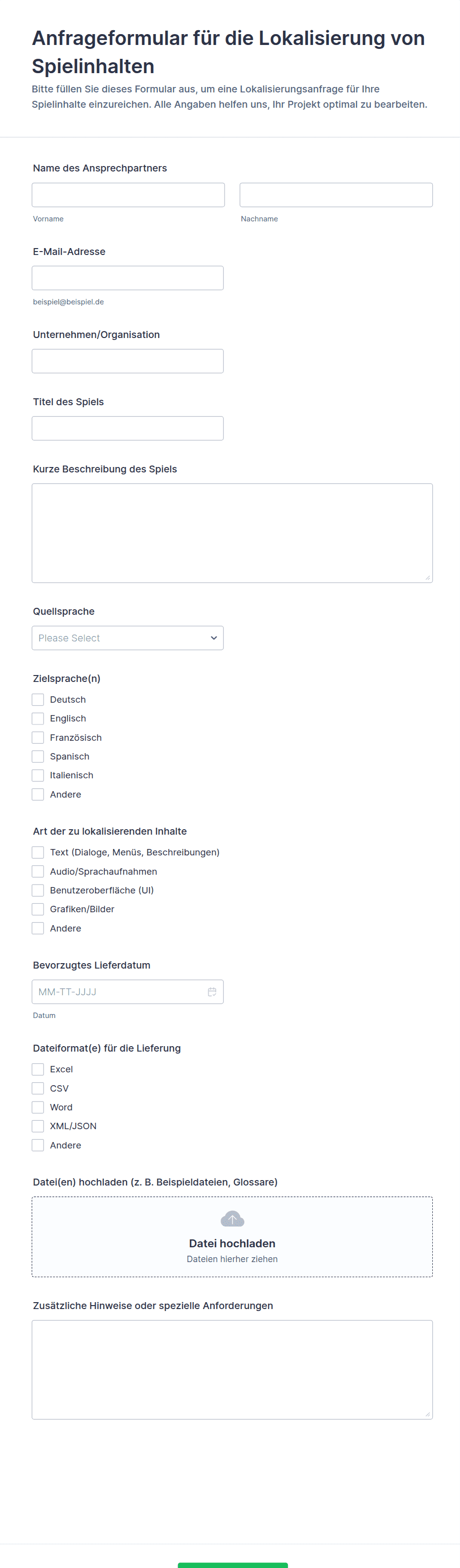Click the Zusätzliche Hinweise textarea
460x1568 pixels.
click(232, 1369)
